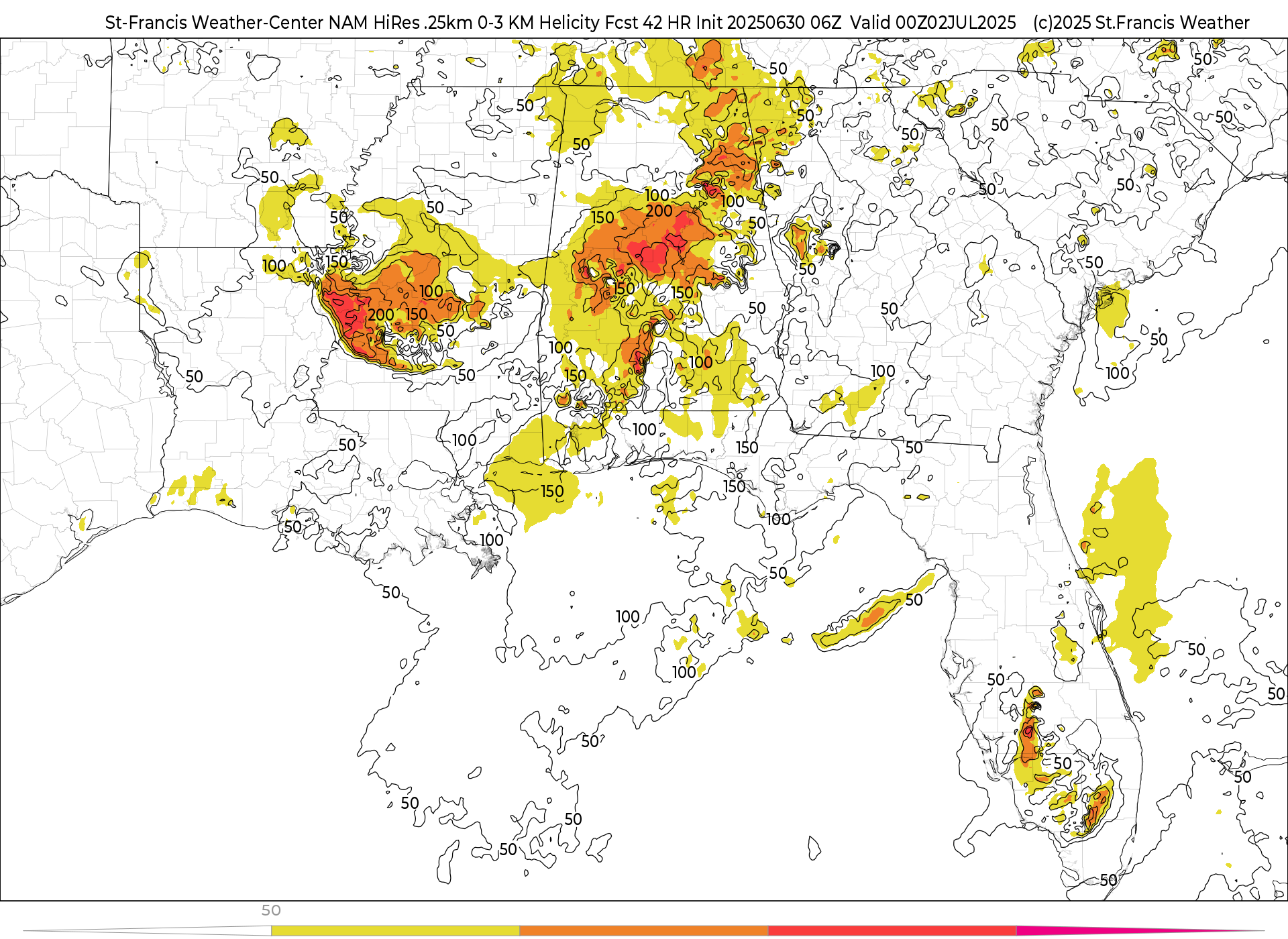
Task: Click the red segment of the color bar
Action: pyautogui.click(x=892, y=931)
